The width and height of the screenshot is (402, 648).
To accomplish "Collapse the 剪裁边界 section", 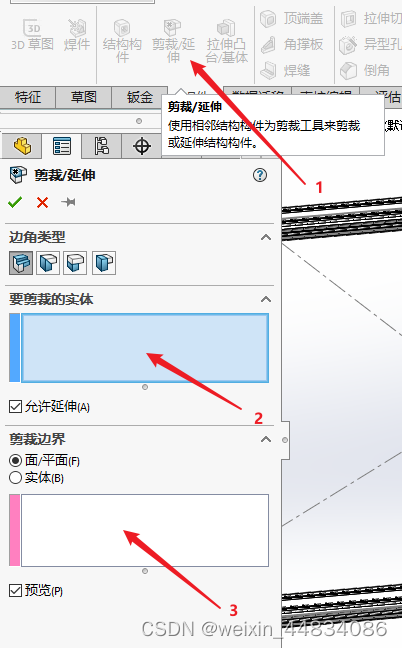I will [x=266, y=439].
